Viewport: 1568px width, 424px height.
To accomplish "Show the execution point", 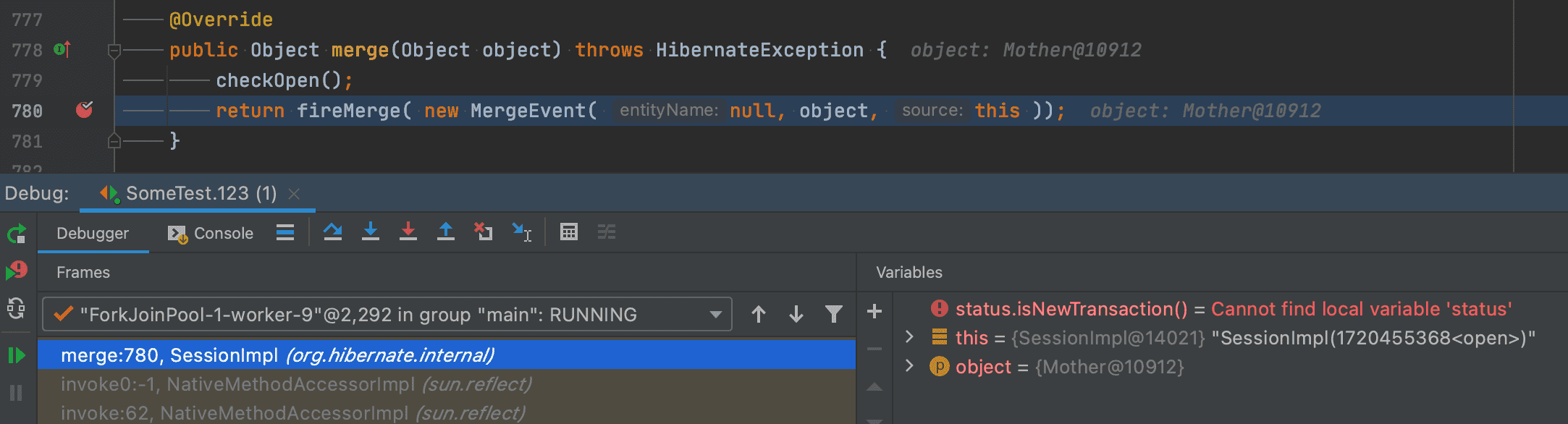I will pos(285,232).
